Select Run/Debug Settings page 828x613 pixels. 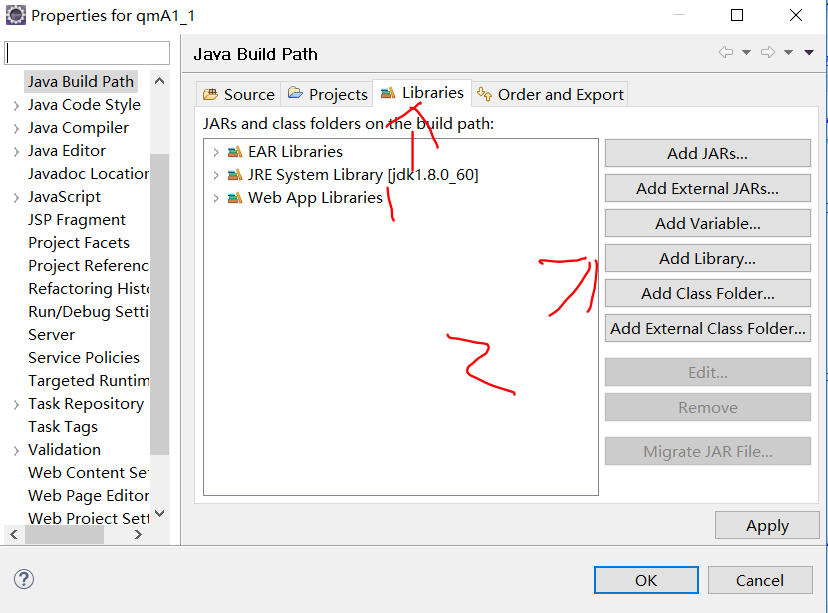[88, 312]
